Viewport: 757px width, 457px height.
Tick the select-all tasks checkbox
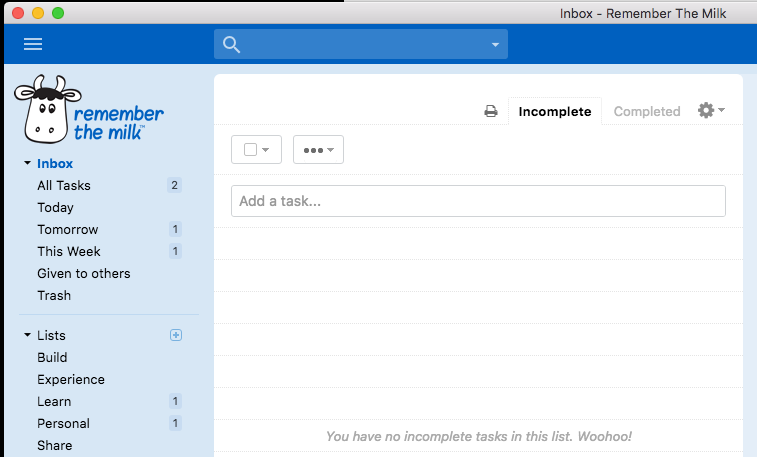251,150
